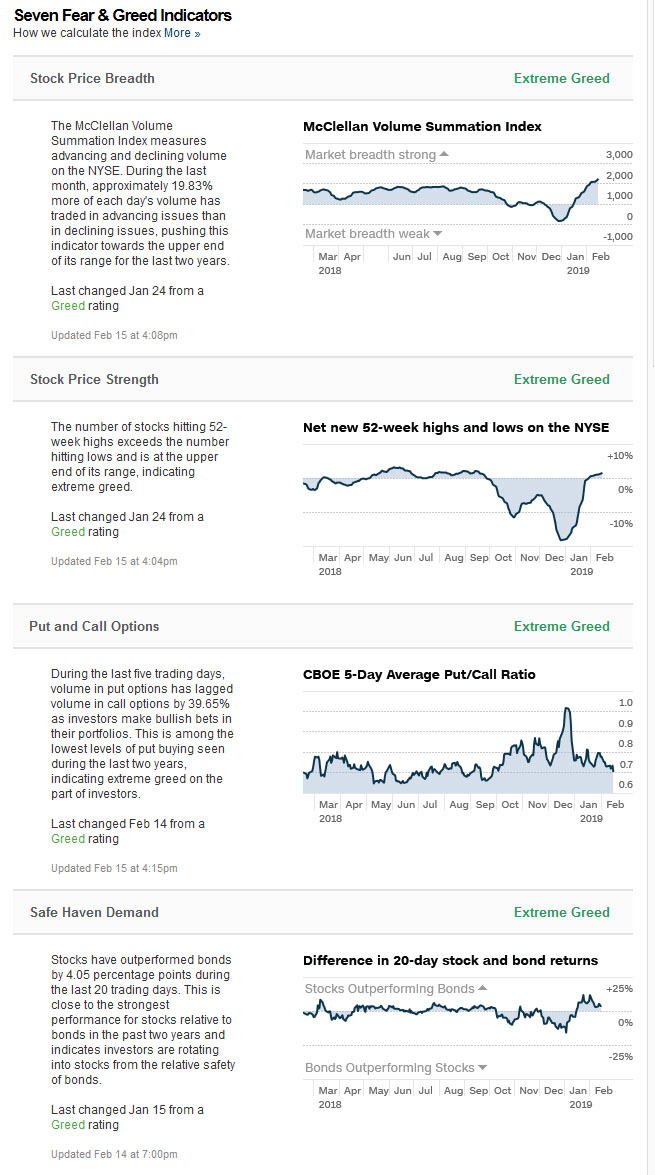Click the up triangle beside Market breadth strong

pos(444,155)
